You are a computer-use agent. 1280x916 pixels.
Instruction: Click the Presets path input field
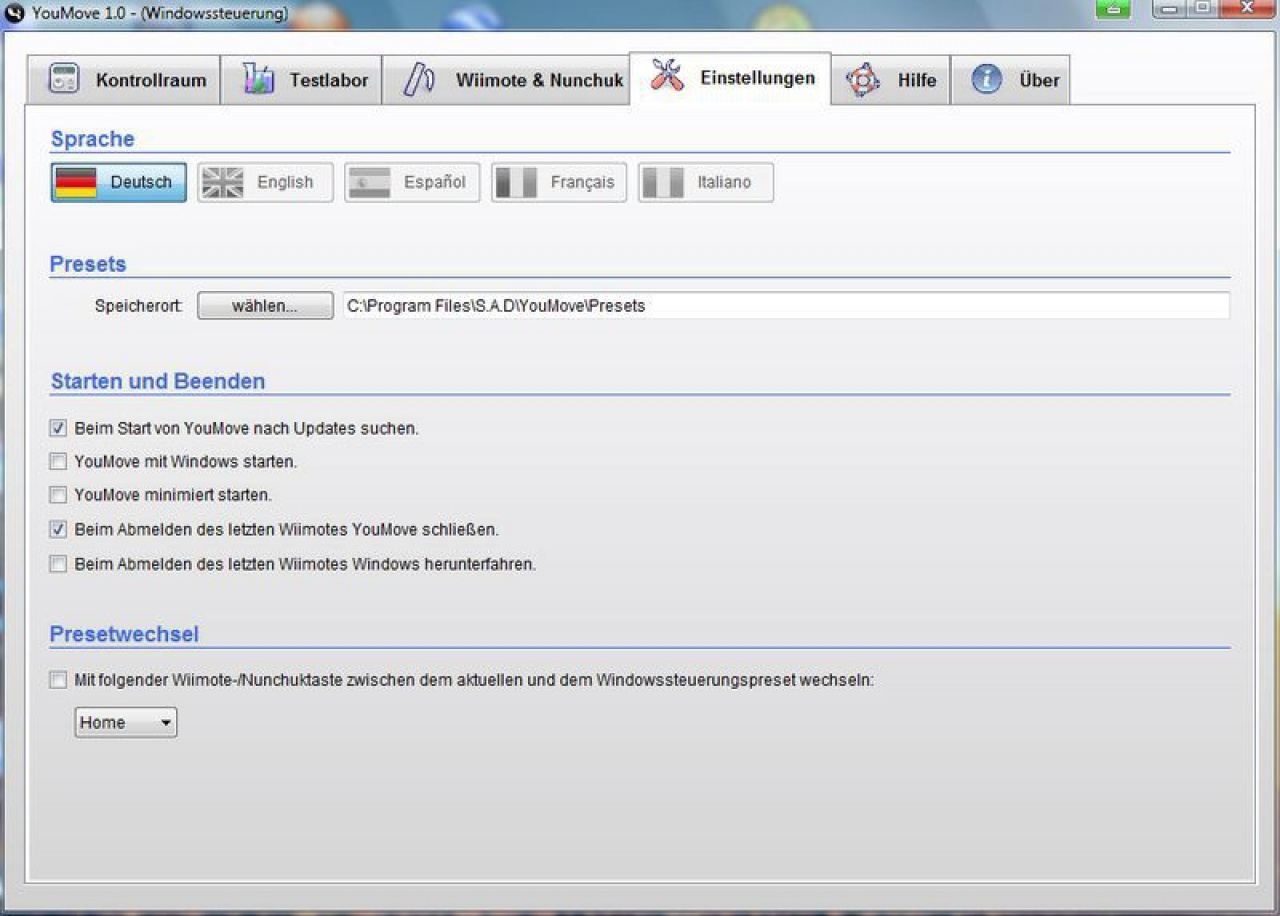point(785,306)
